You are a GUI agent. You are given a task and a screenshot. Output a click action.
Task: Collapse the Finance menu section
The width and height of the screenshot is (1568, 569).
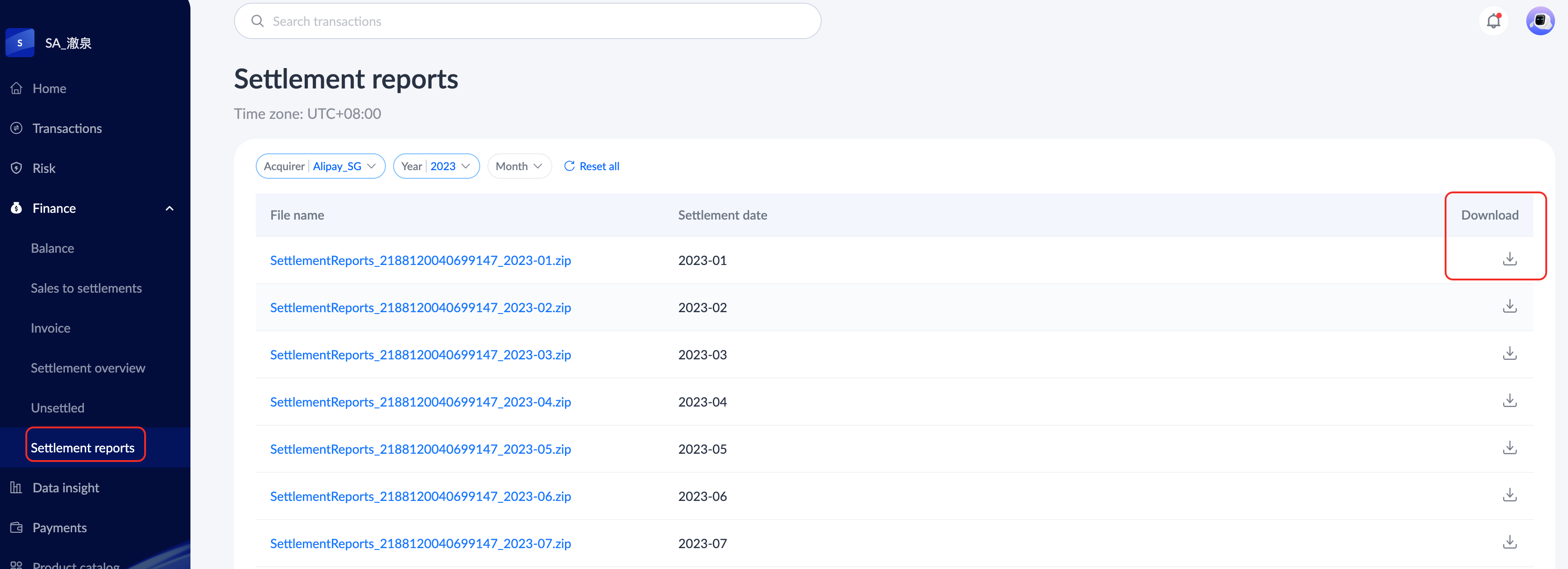pyautogui.click(x=169, y=208)
